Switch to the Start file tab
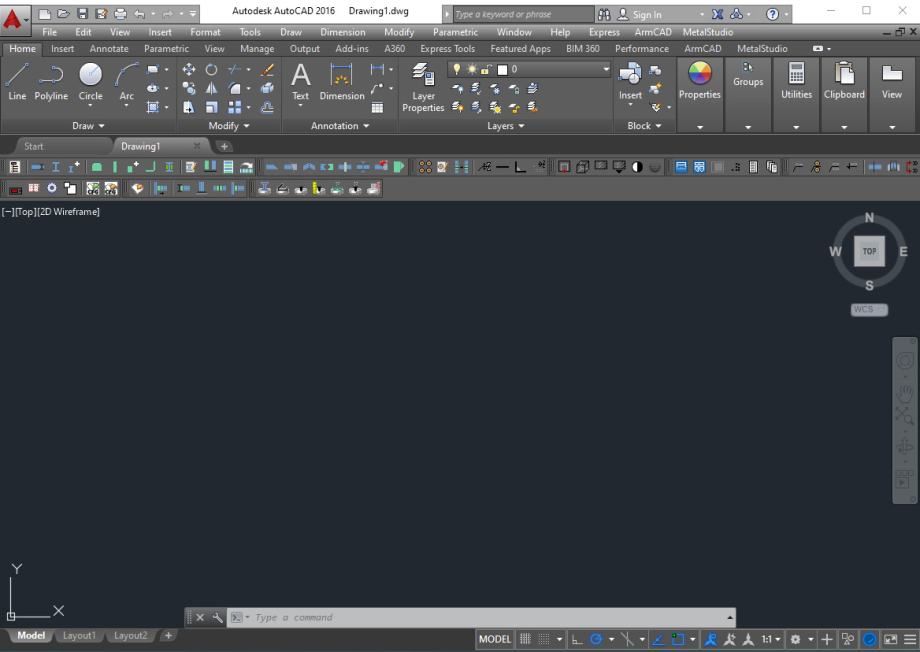920x652 pixels. coord(33,146)
